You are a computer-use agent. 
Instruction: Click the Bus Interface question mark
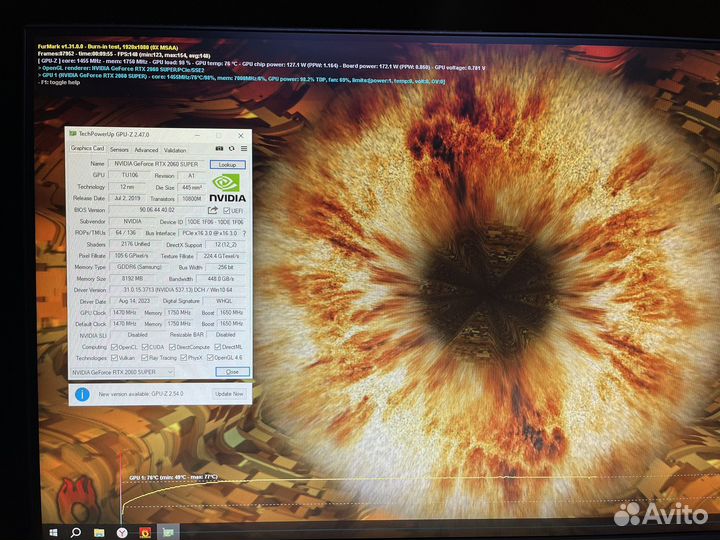[244, 233]
